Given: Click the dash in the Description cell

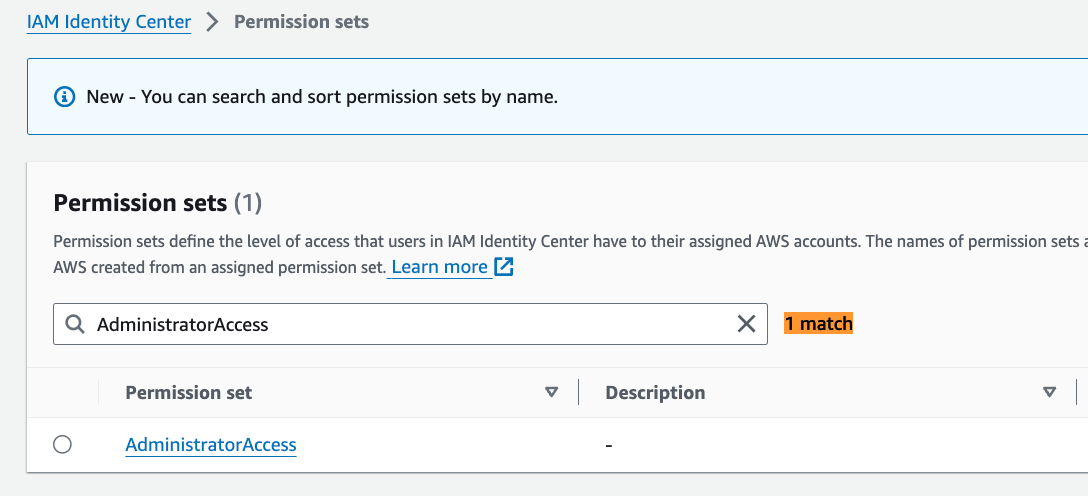Looking at the screenshot, I should click(x=609, y=445).
